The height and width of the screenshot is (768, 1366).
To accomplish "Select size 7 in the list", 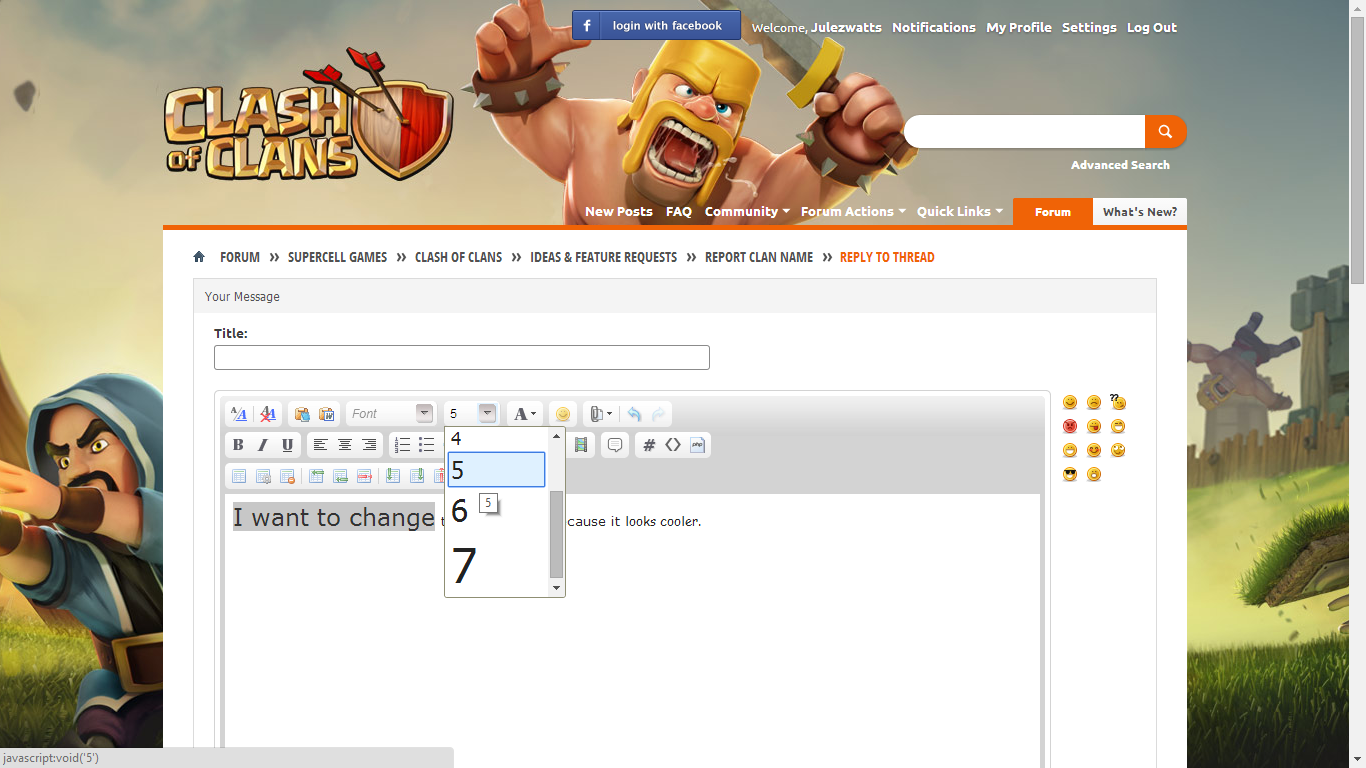I will tap(497, 566).
